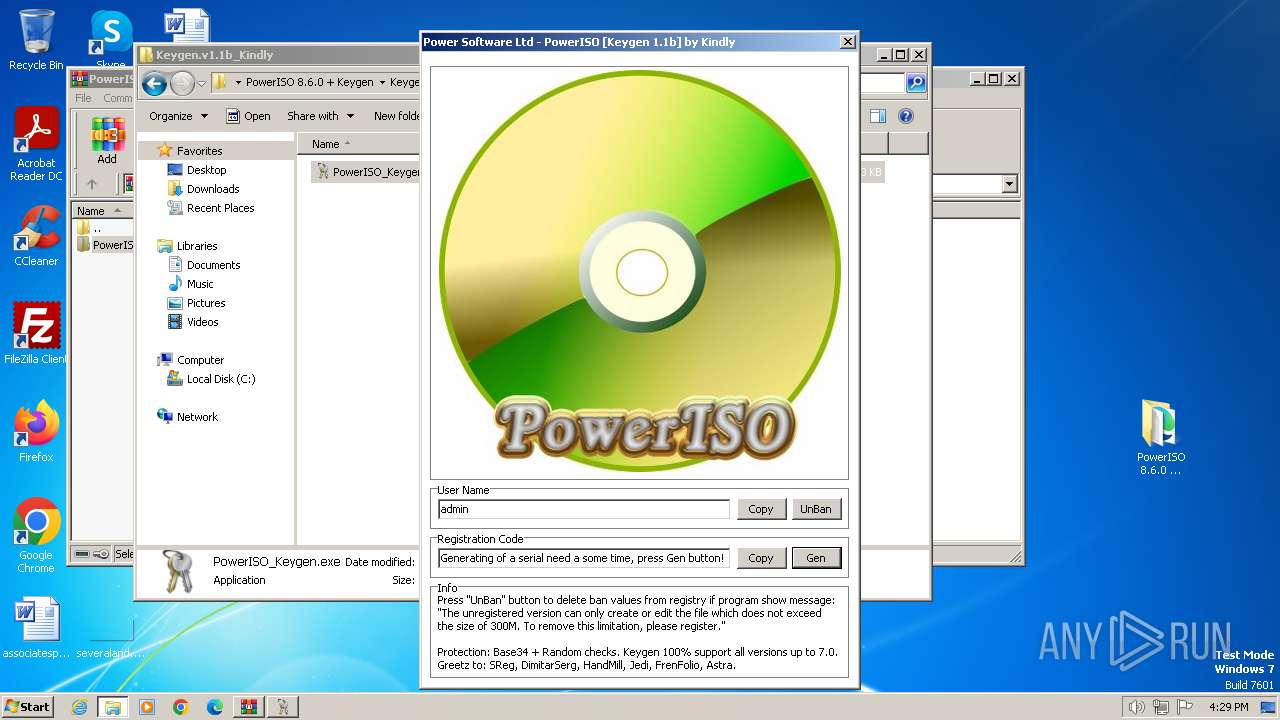Open the Explorer help icon
This screenshot has width=1280, height=720.
coord(906,116)
